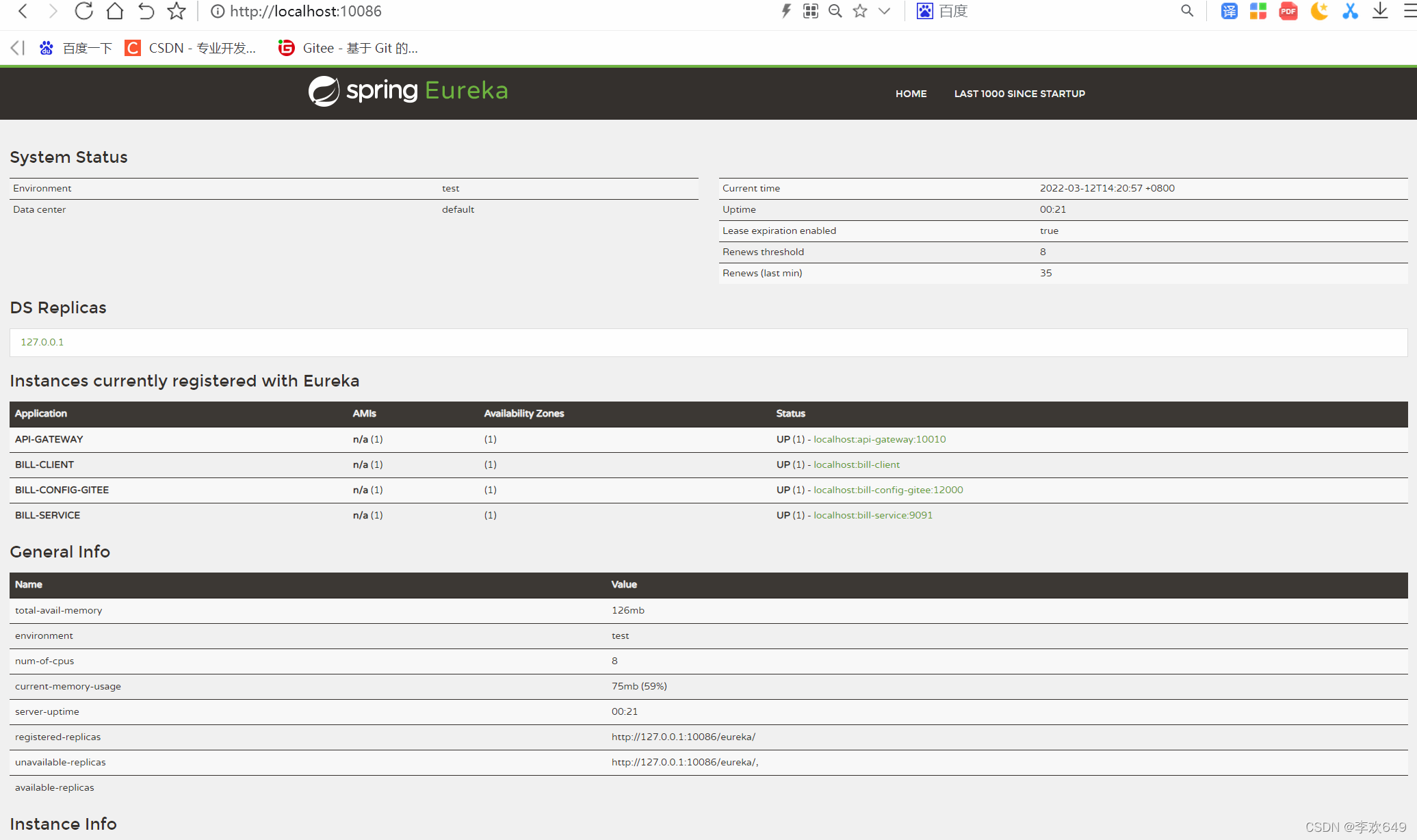Click the num-of-cpus row label

point(44,661)
